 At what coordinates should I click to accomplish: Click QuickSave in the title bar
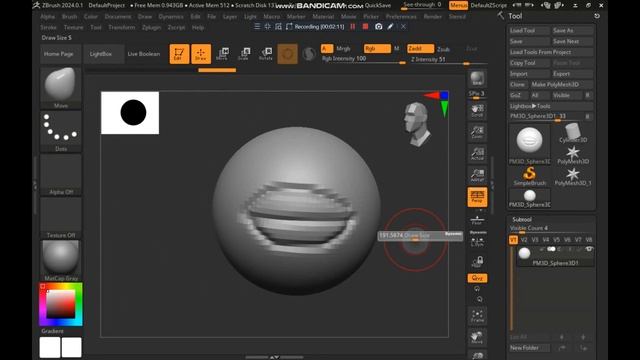378,5
